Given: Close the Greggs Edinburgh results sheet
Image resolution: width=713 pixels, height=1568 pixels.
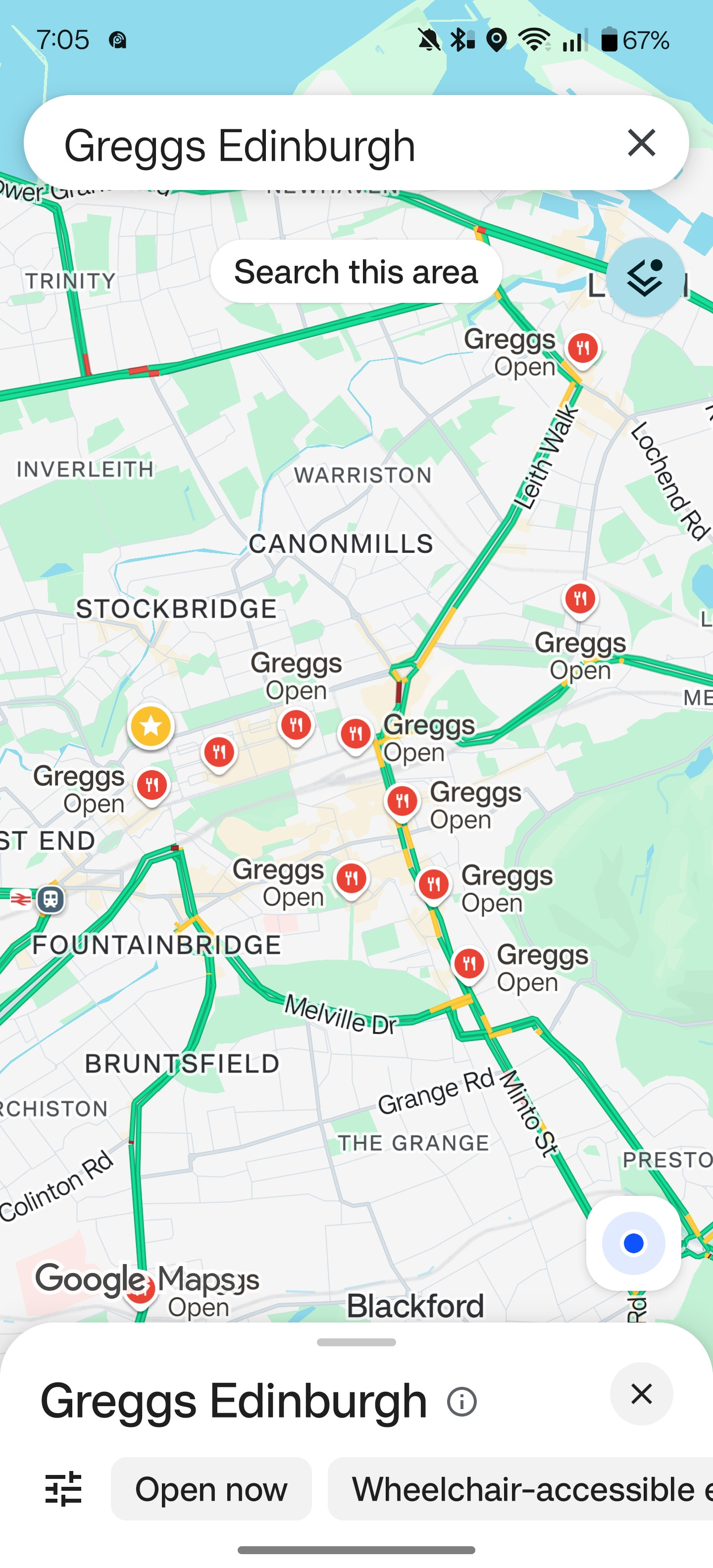Looking at the screenshot, I should tap(641, 1393).
